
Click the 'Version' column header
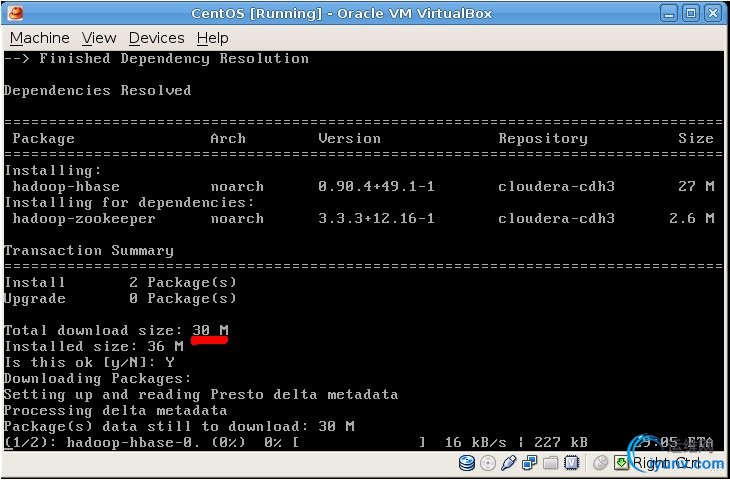(x=349, y=139)
